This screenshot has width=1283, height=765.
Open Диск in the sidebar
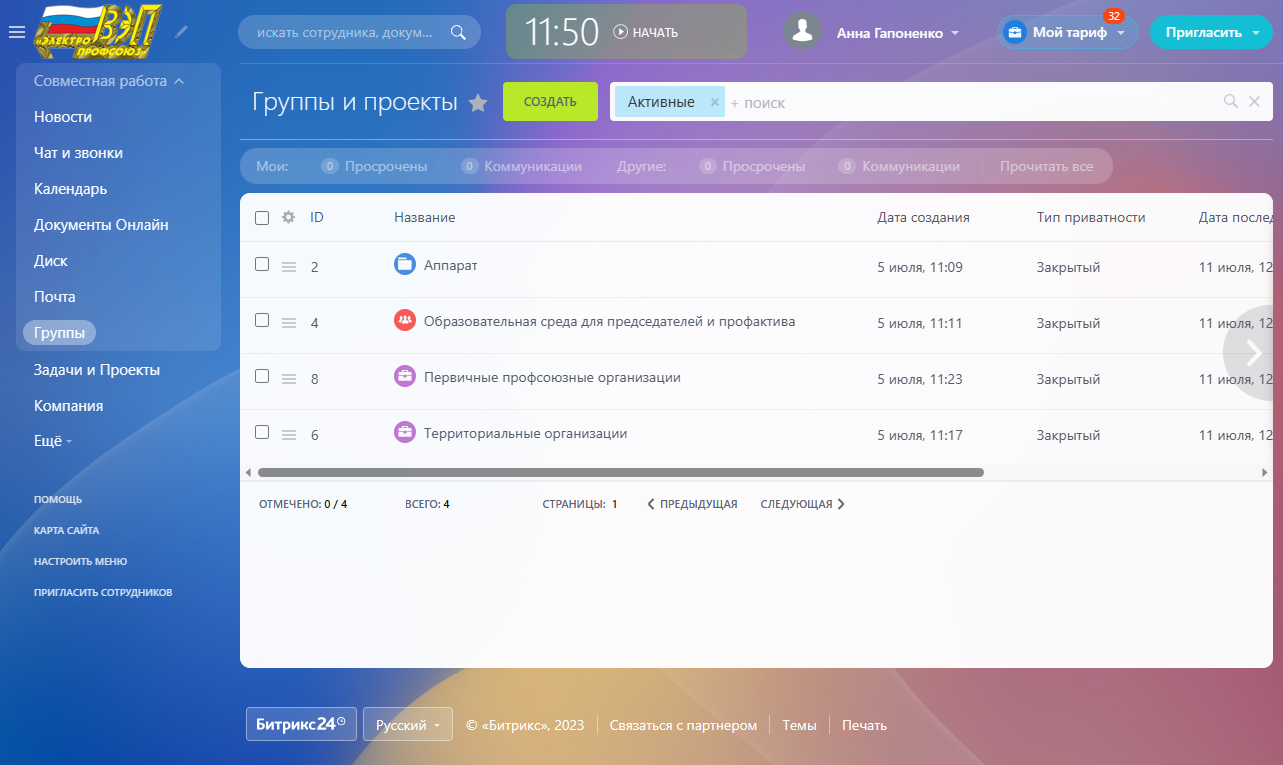point(51,261)
